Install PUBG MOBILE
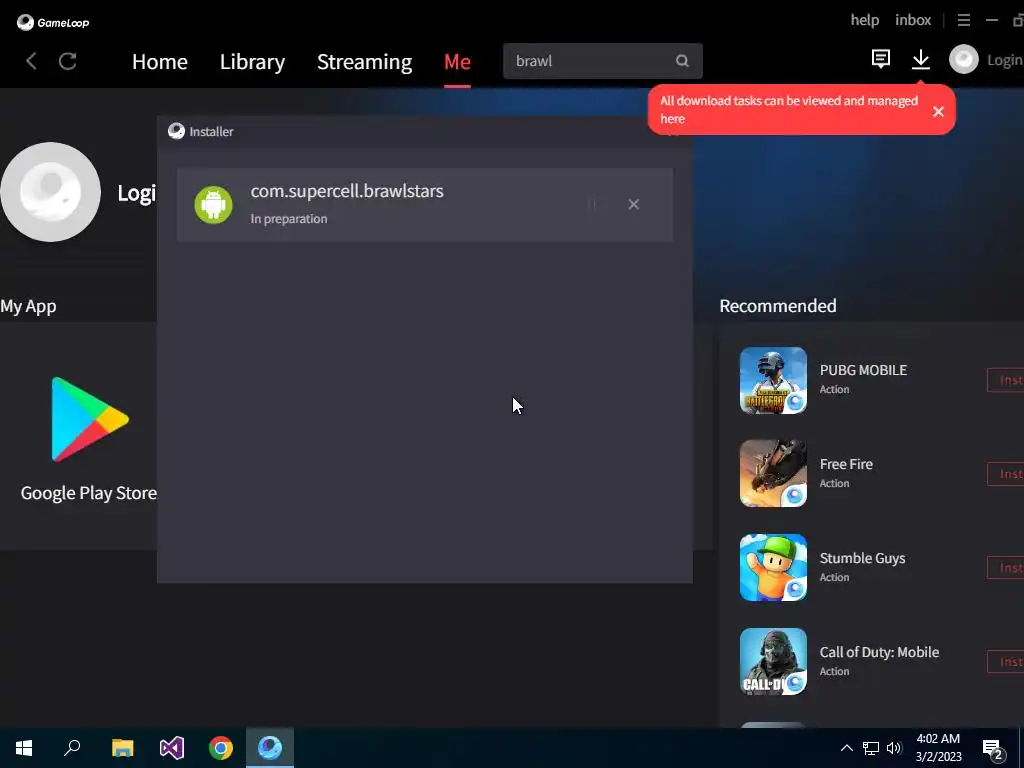 pos(1006,380)
